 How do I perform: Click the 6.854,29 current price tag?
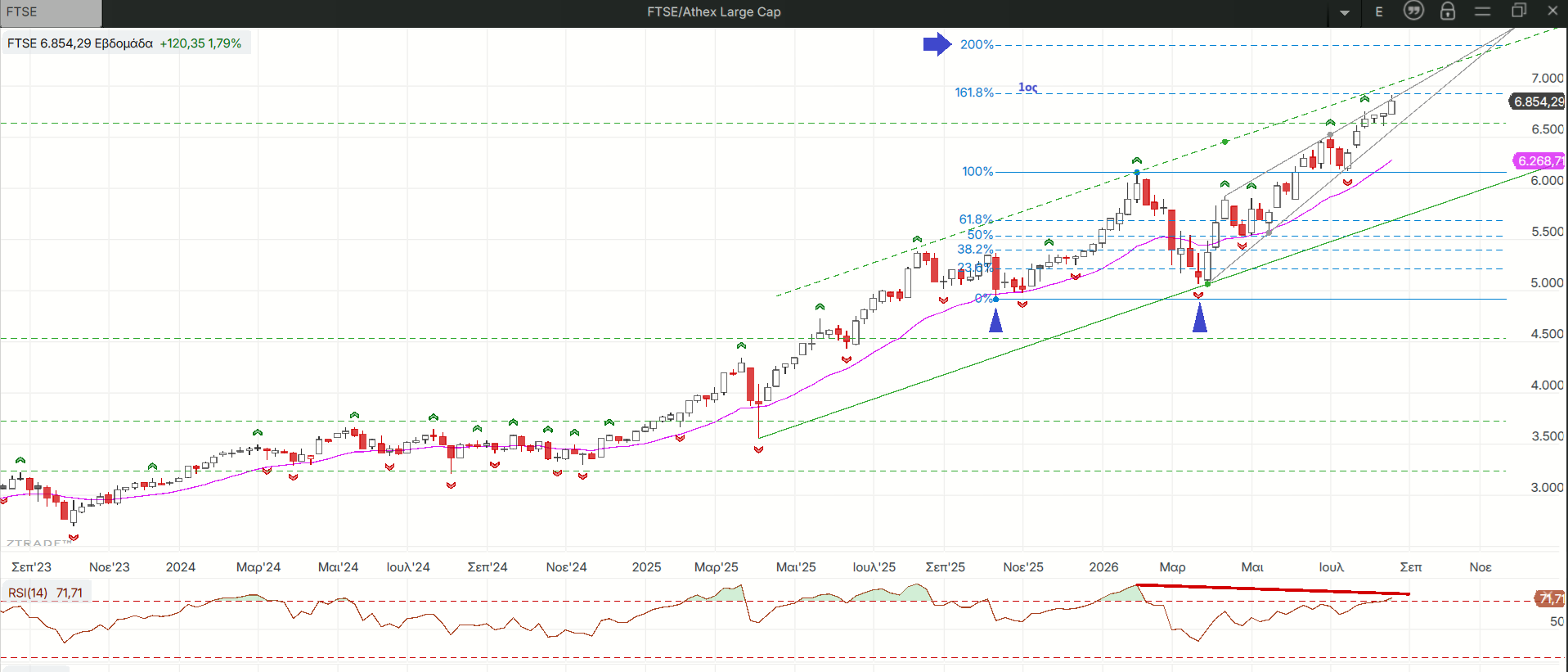1538,101
